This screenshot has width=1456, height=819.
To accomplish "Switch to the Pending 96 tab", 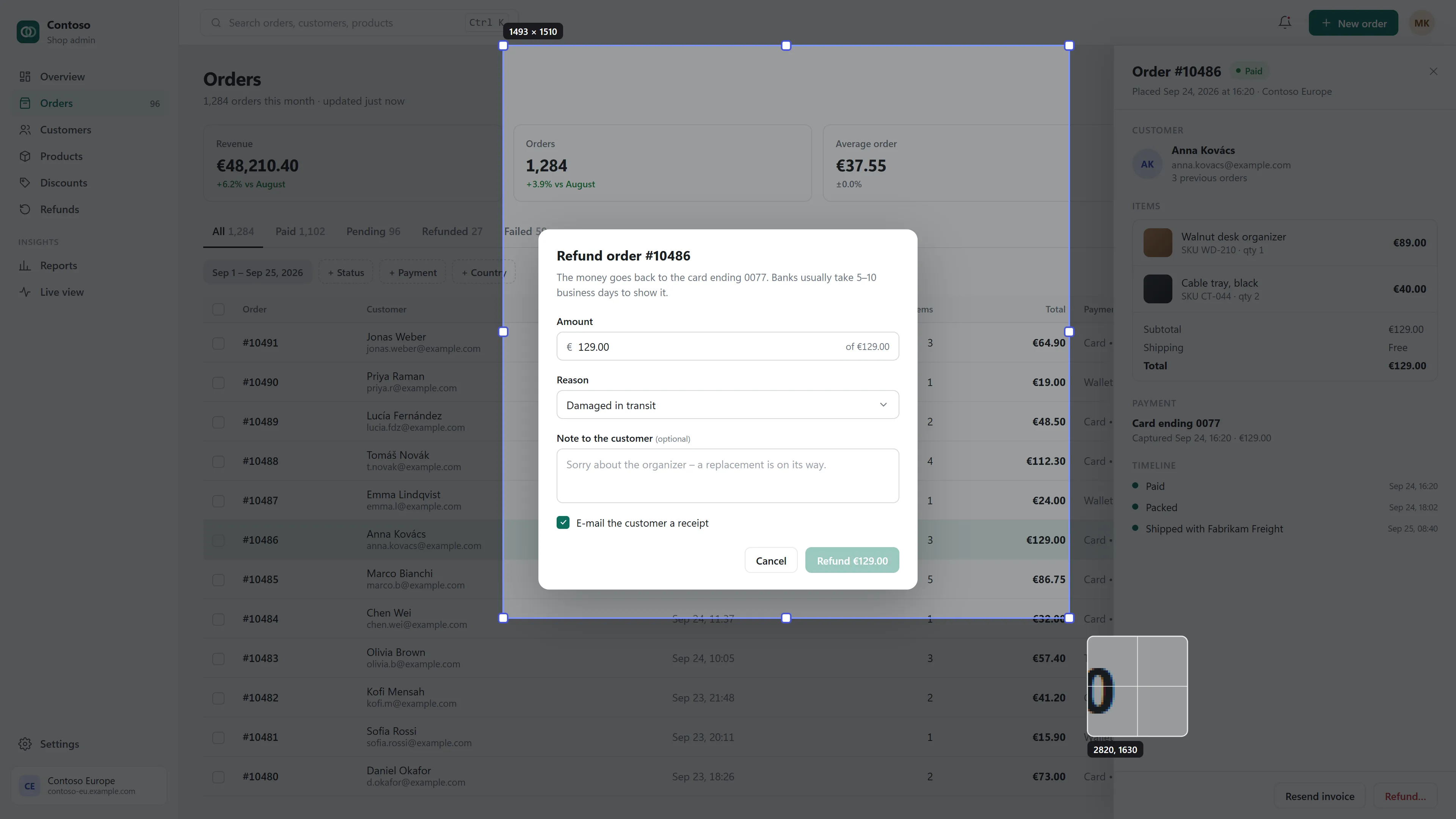I will (x=373, y=231).
